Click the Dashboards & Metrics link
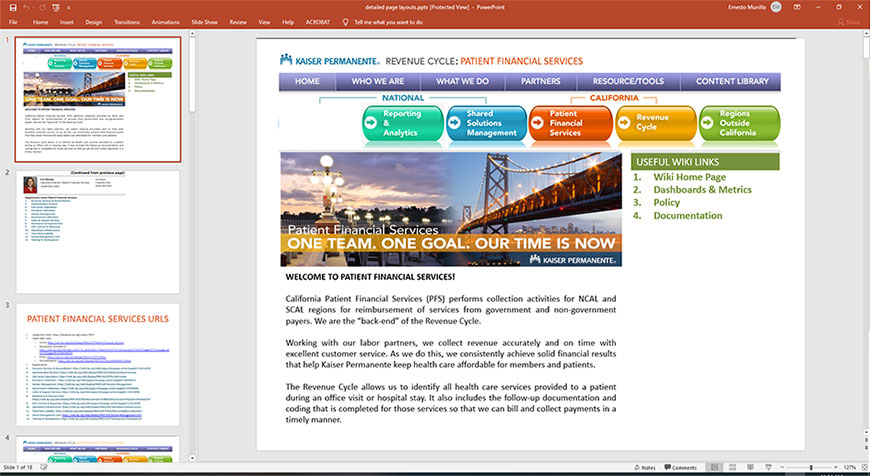The height and width of the screenshot is (476, 870). click(702, 190)
